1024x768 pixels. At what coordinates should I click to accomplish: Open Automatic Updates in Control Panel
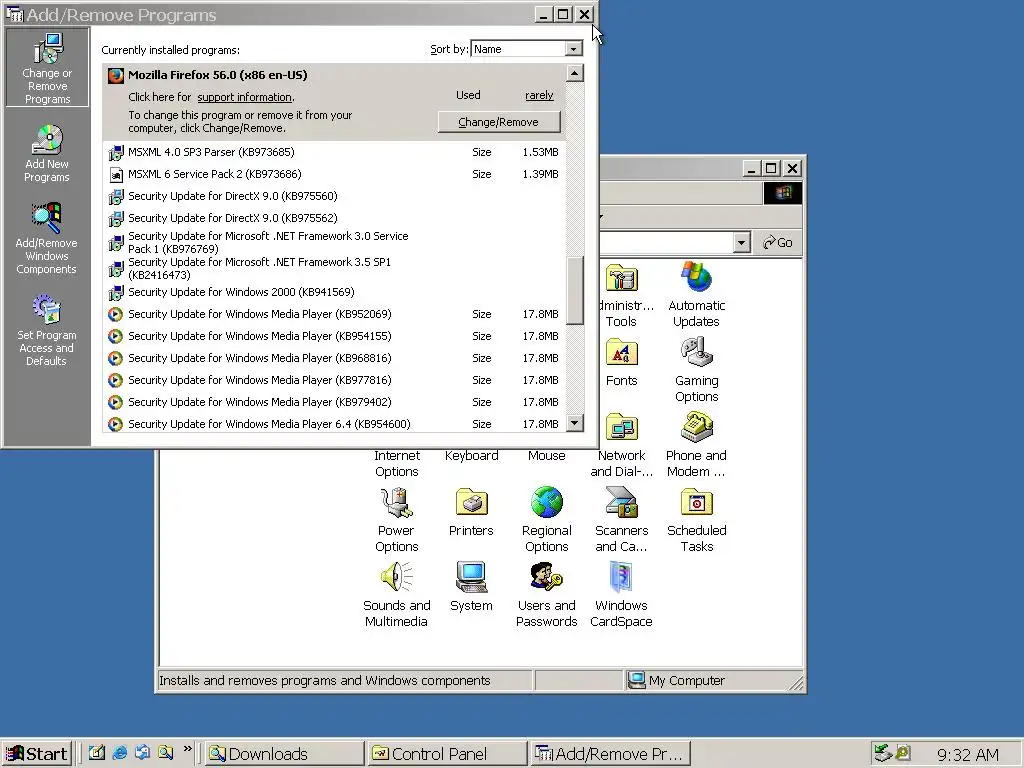pyautogui.click(x=696, y=295)
